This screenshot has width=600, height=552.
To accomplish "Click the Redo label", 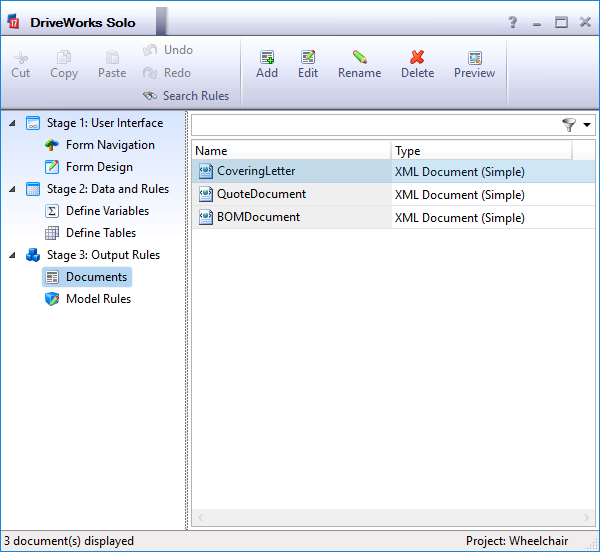I will (177, 73).
